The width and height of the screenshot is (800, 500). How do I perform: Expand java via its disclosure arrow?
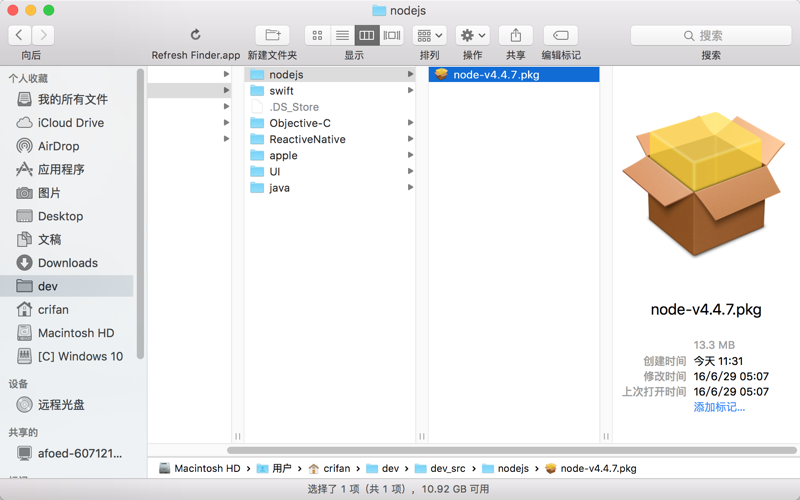click(410, 188)
